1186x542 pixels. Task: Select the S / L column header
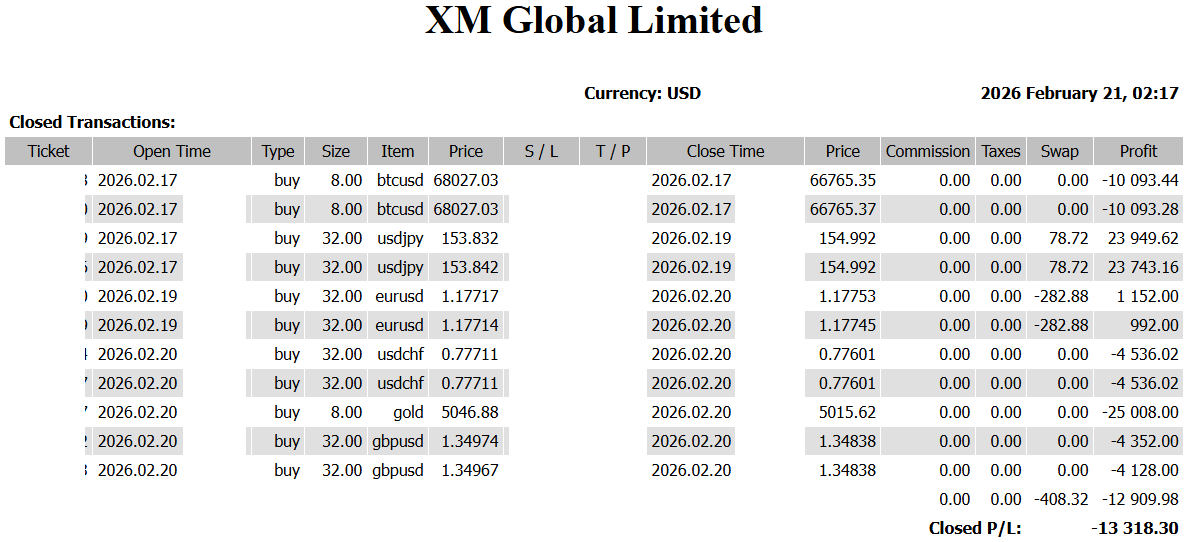tap(541, 151)
